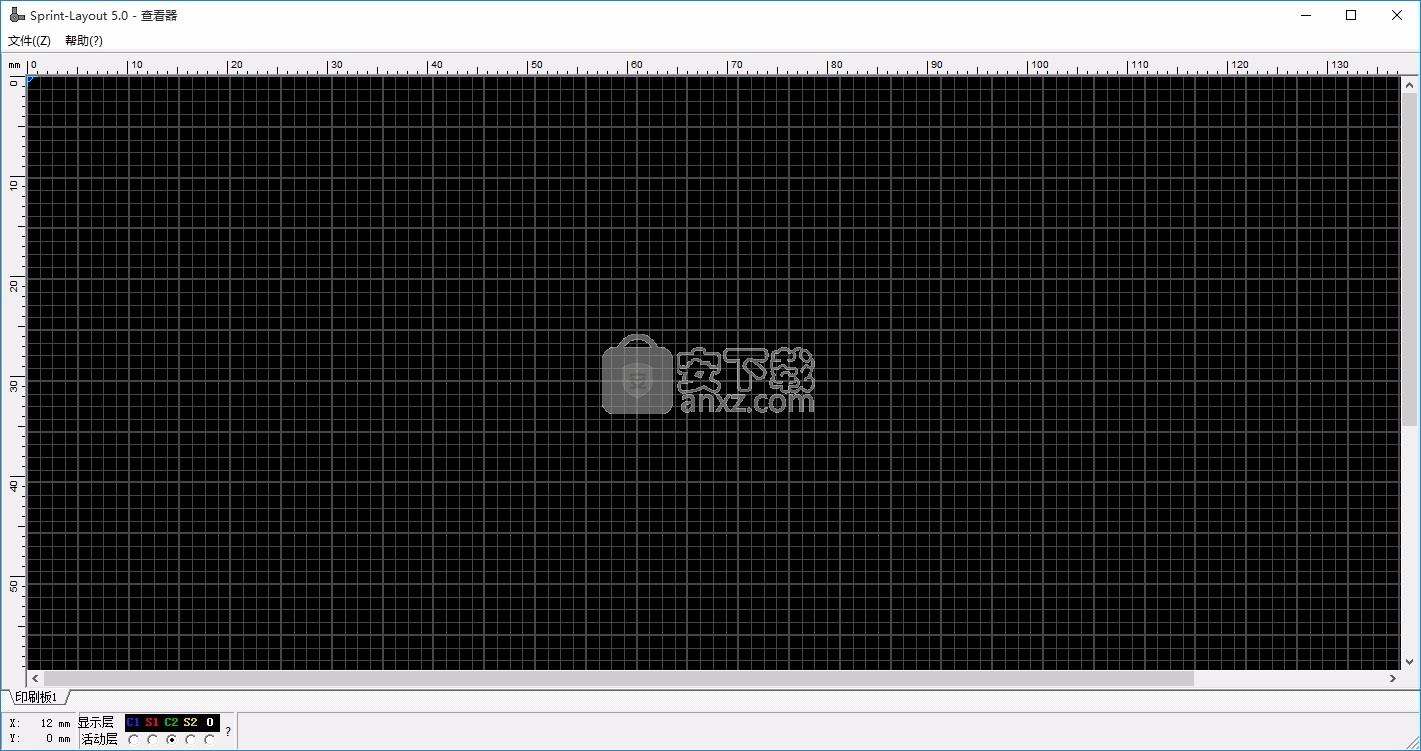
Task: Toggle visibility of the S2 layer label
Action: [x=190, y=722]
